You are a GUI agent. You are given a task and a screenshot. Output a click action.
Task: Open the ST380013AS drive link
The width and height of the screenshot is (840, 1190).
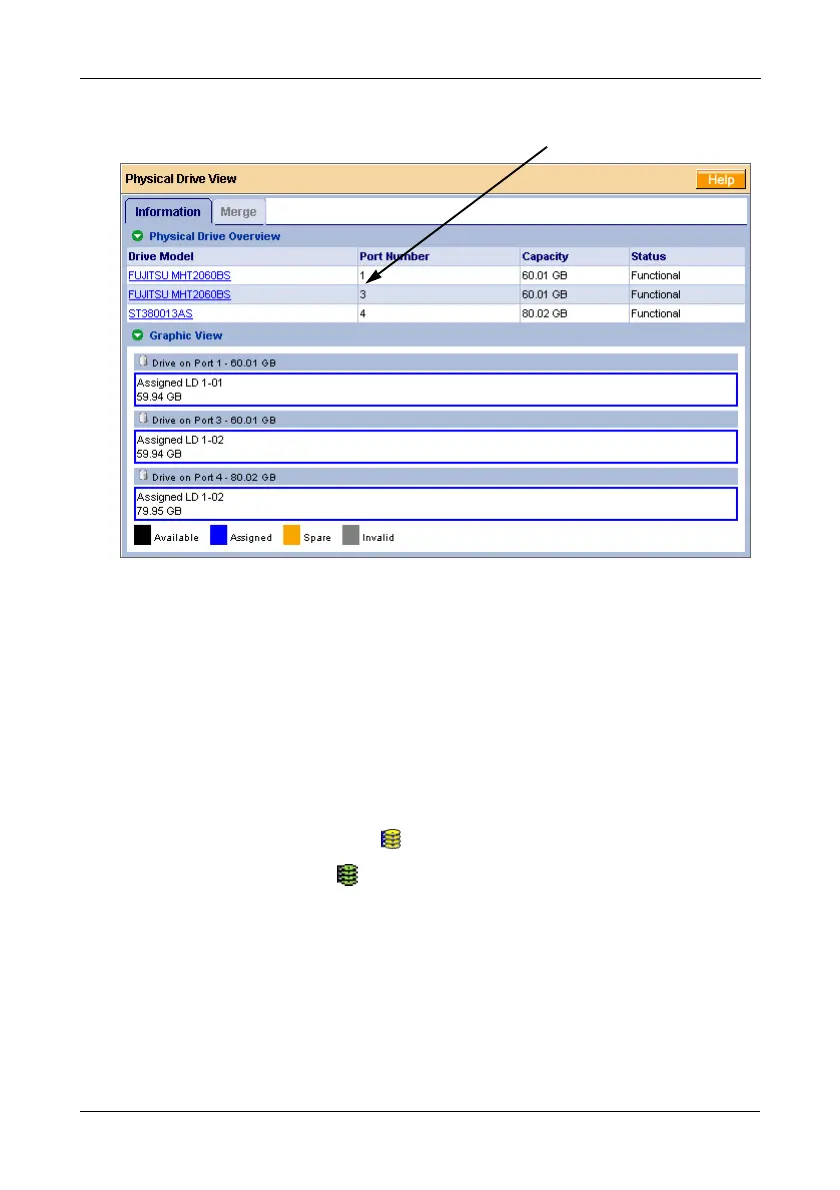pos(160,313)
